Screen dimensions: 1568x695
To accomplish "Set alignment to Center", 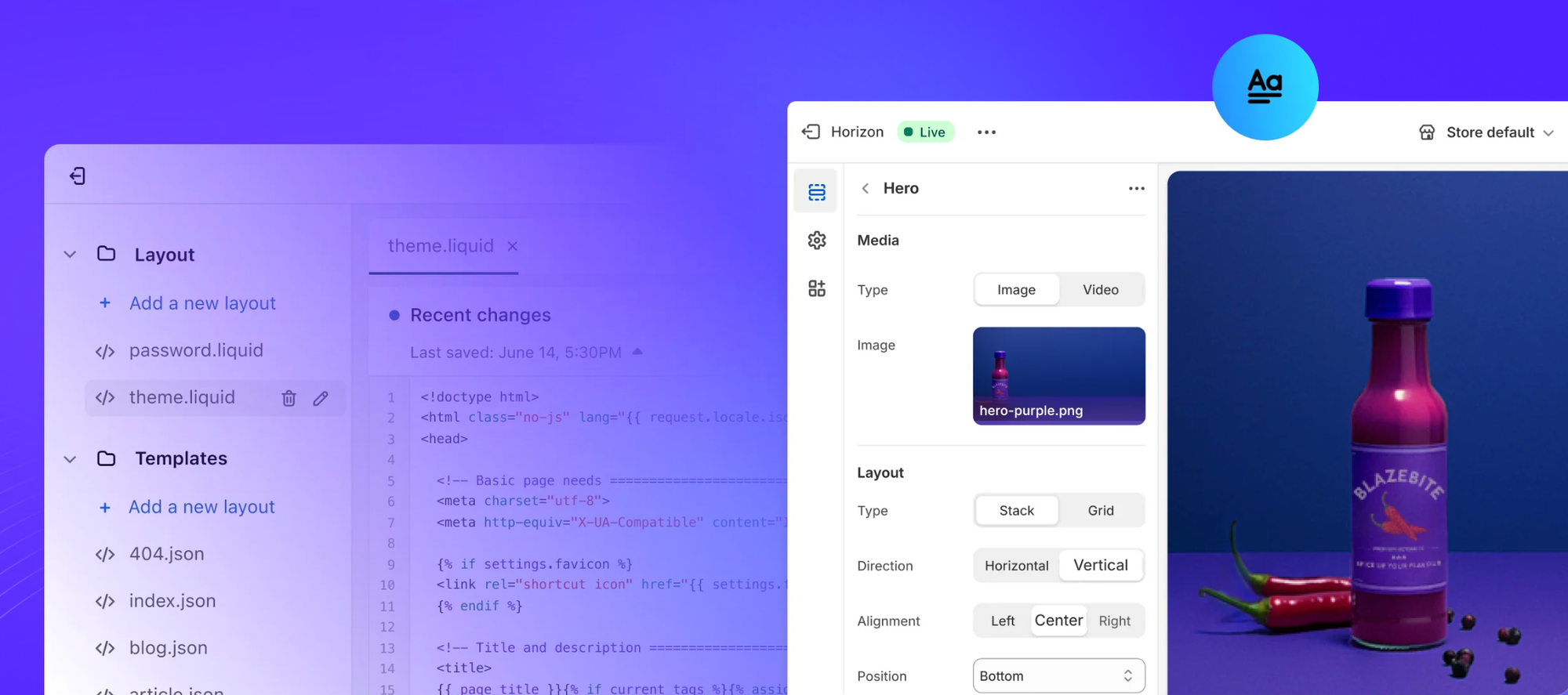I will coord(1058,621).
